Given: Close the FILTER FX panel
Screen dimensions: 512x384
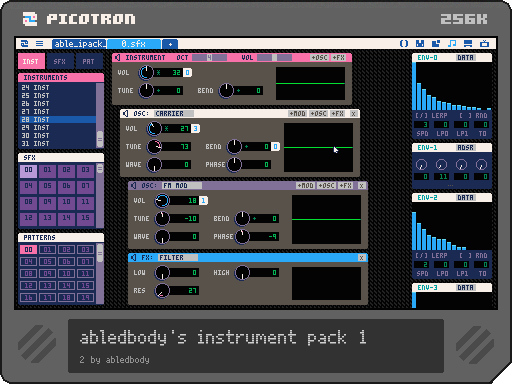Looking at the screenshot, I should click(361, 258).
